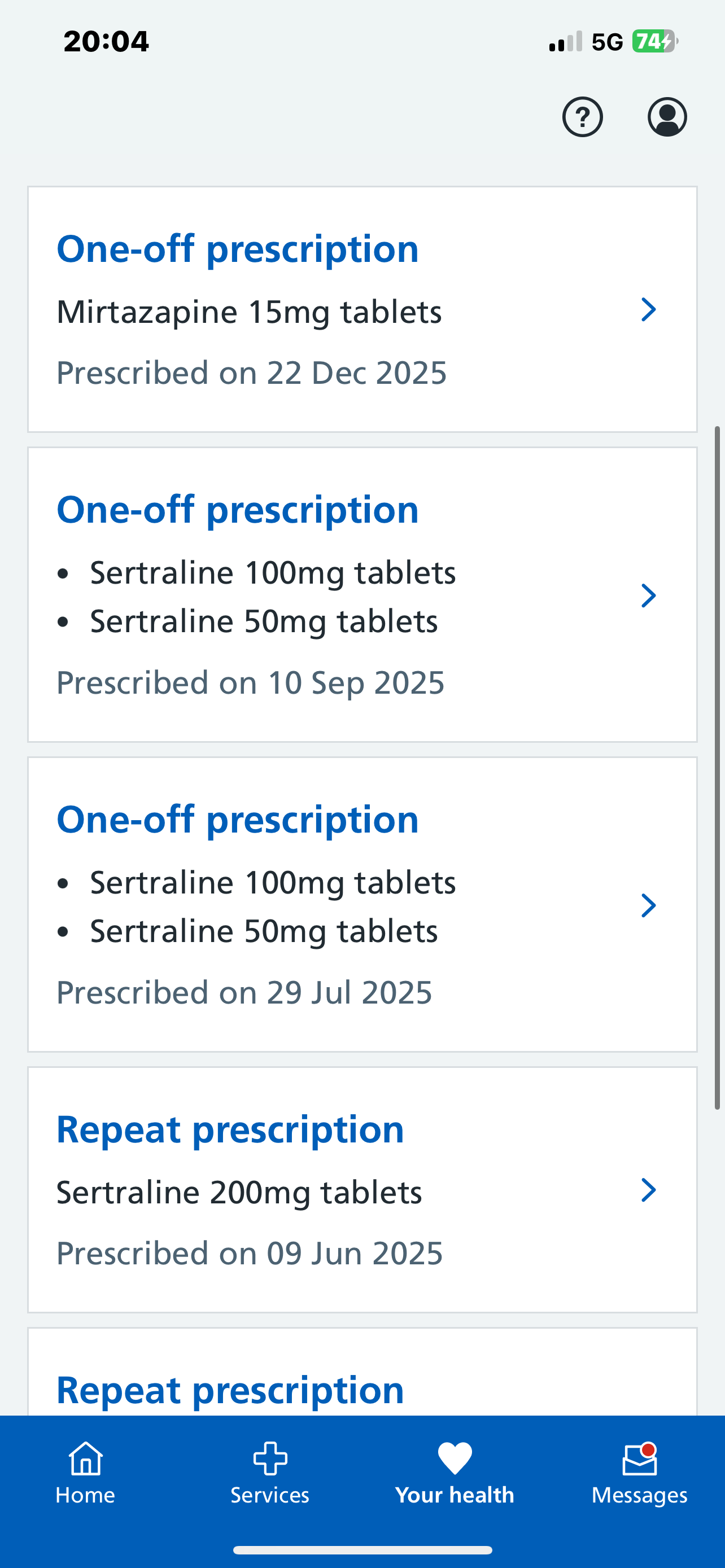Open One-off prescription dated 22 Dec 2025
This screenshot has width=725, height=1568.
[x=237, y=249]
